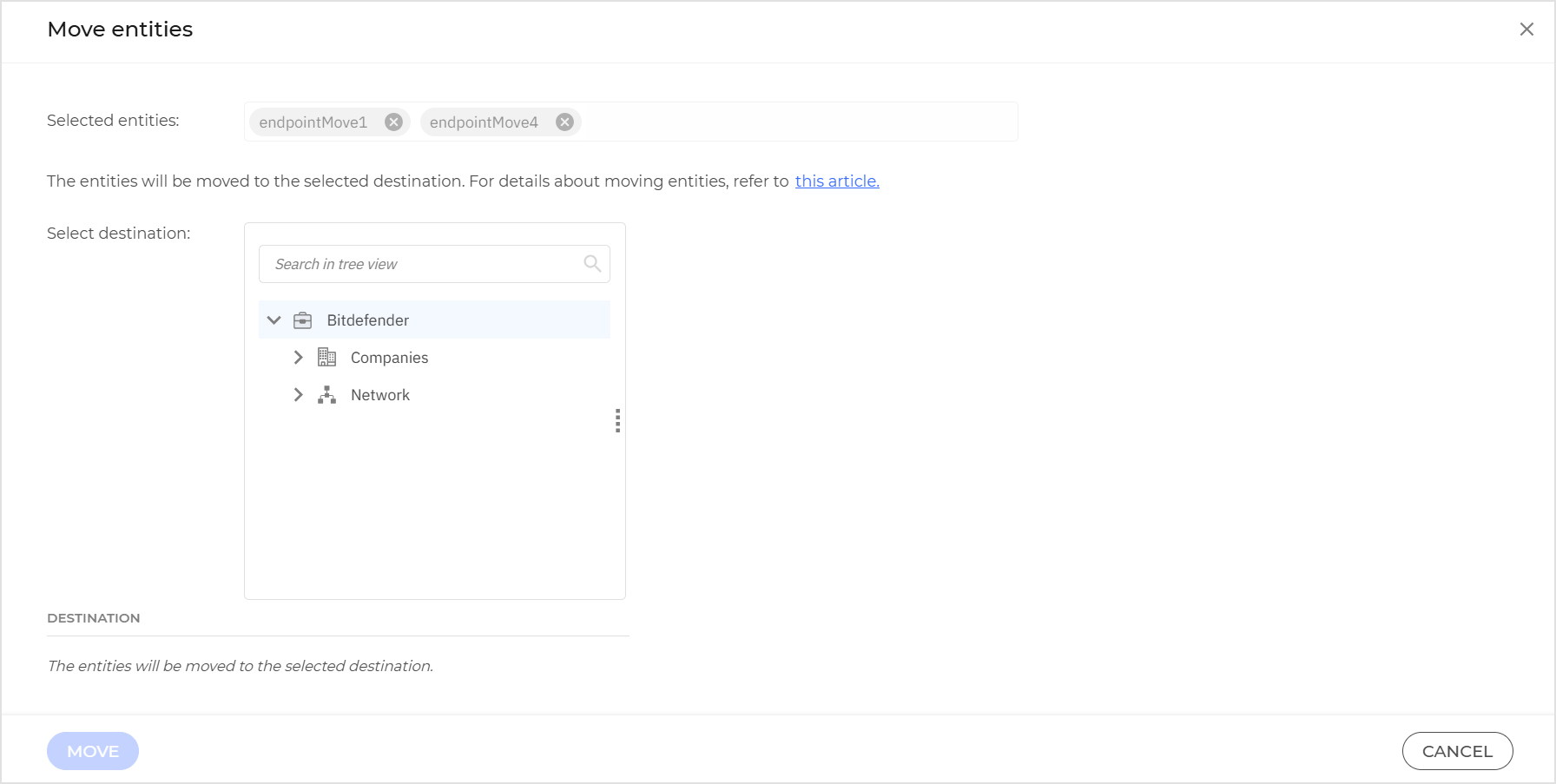Image resolution: width=1556 pixels, height=784 pixels.
Task: Click the Companies building icon
Action: coord(326,358)
